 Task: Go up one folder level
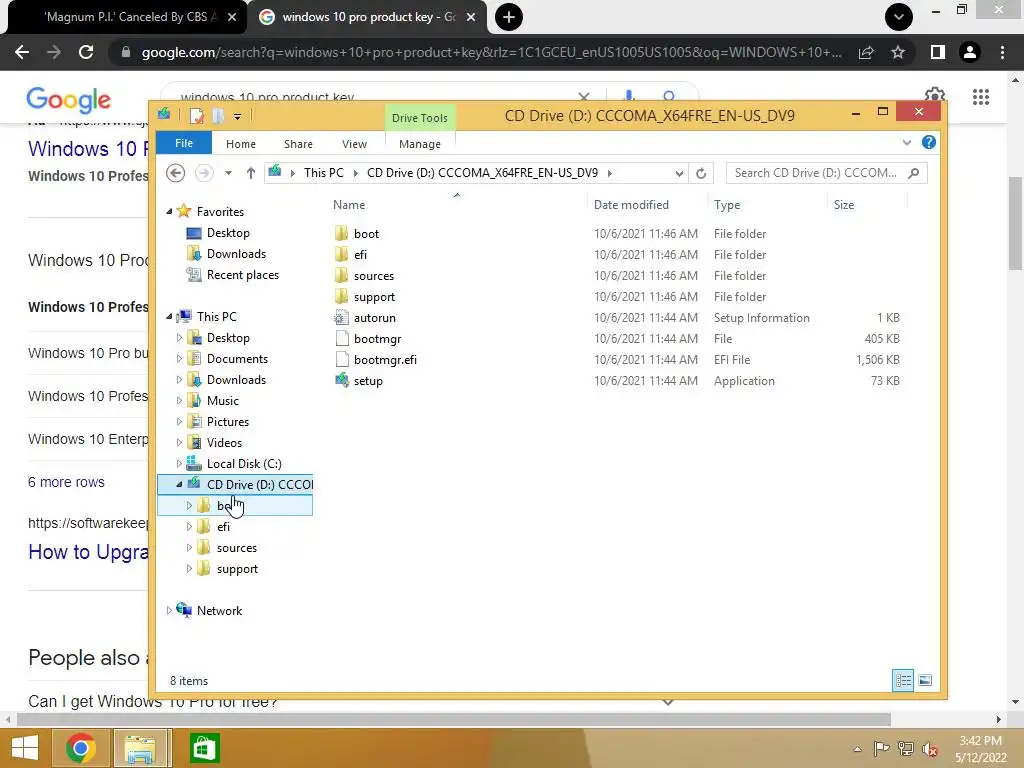coord(251,173)
